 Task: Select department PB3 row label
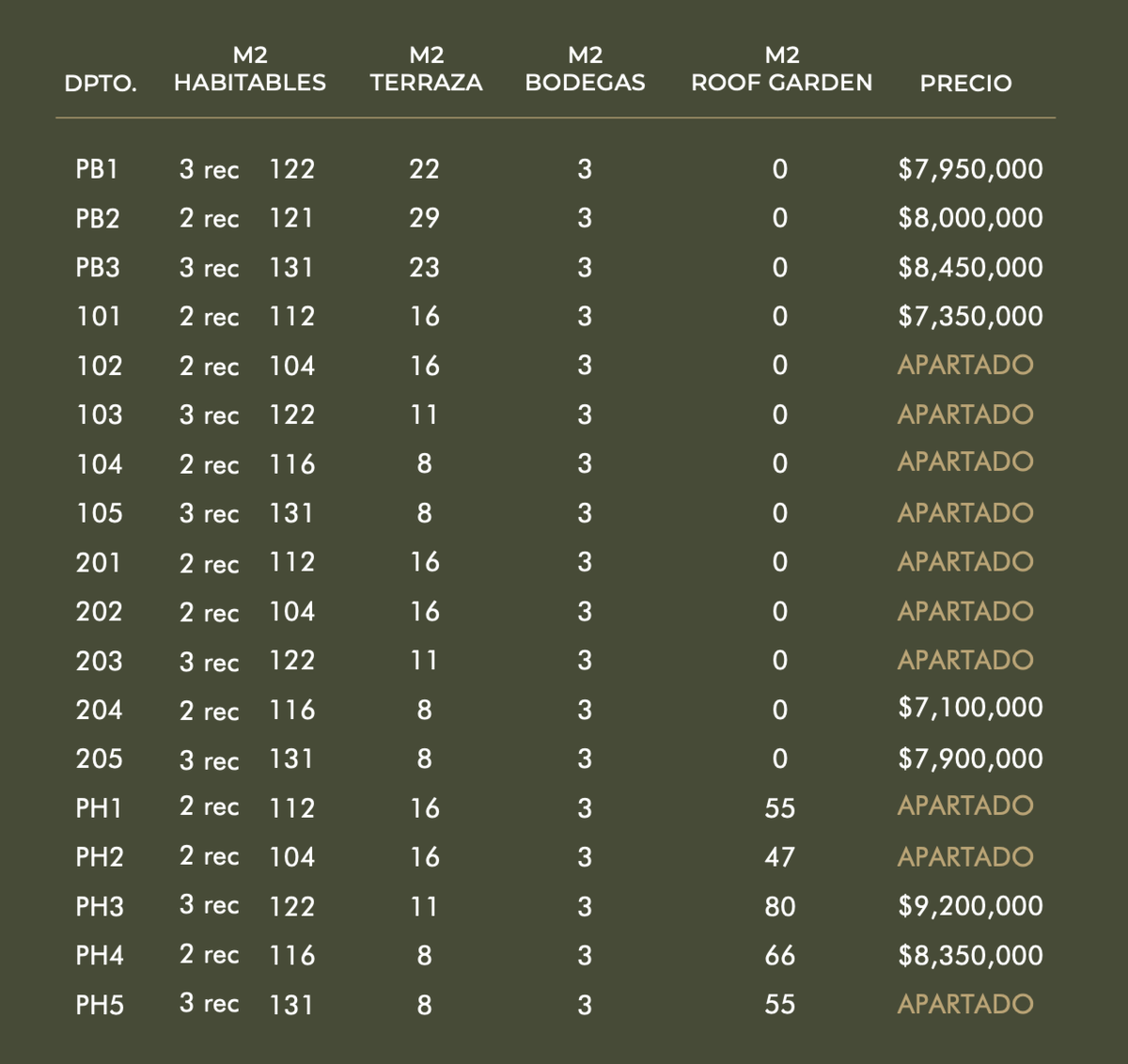(x=98, y=268)
